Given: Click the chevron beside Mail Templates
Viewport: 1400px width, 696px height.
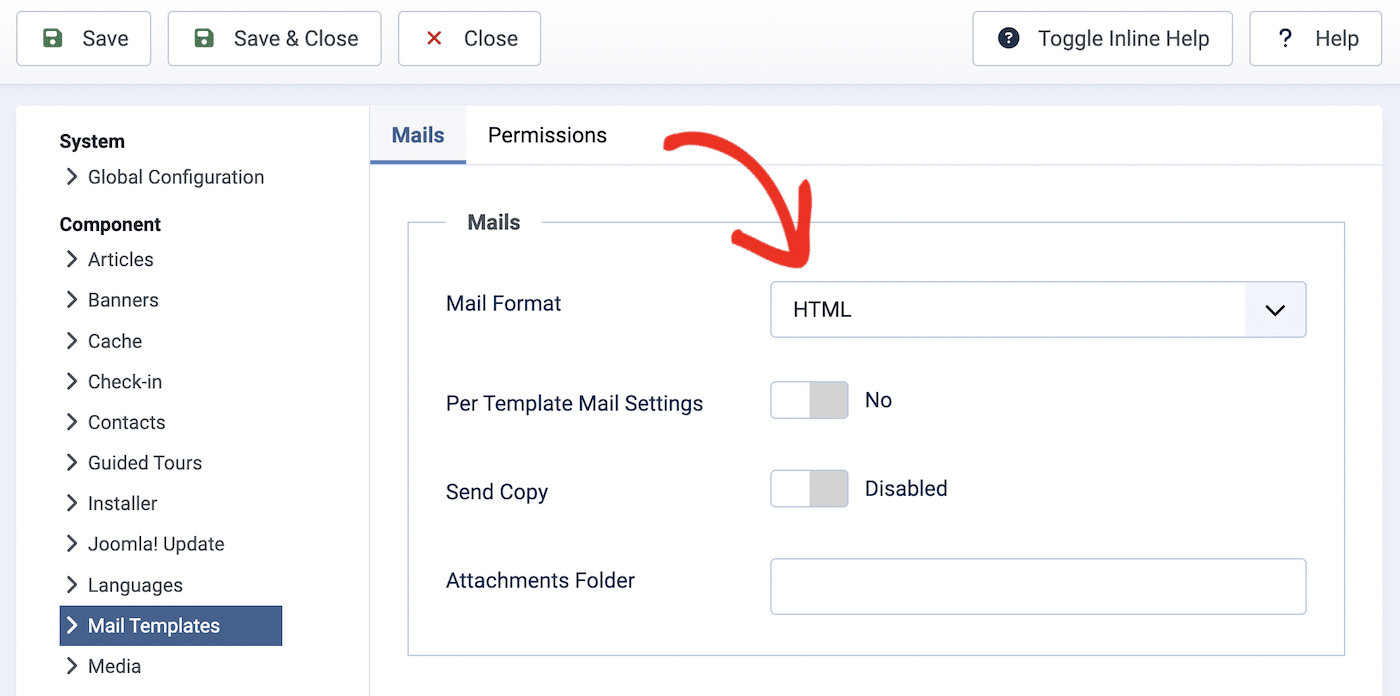Looking at the screenshot, I should click(71, 625).
